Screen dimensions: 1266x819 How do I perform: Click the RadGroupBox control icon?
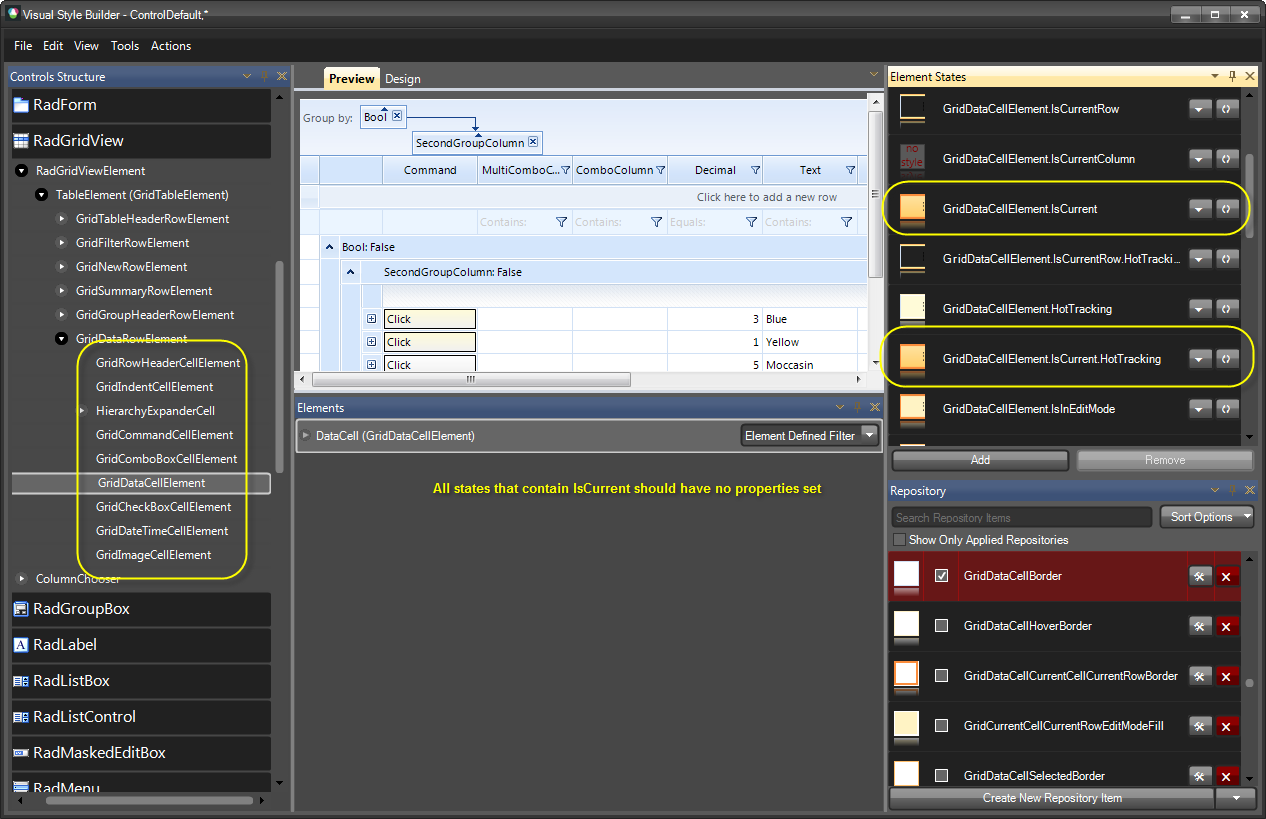click(21, 609)
